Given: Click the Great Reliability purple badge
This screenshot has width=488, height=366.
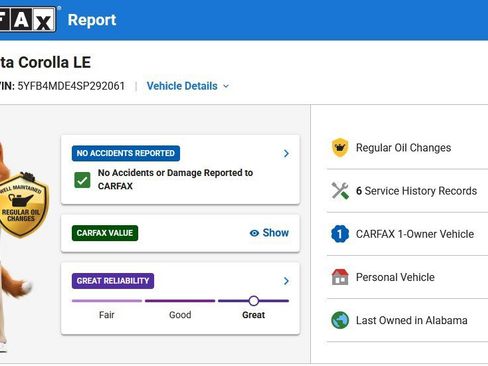Looking at the screenshot, I should [x=113, y=281].
